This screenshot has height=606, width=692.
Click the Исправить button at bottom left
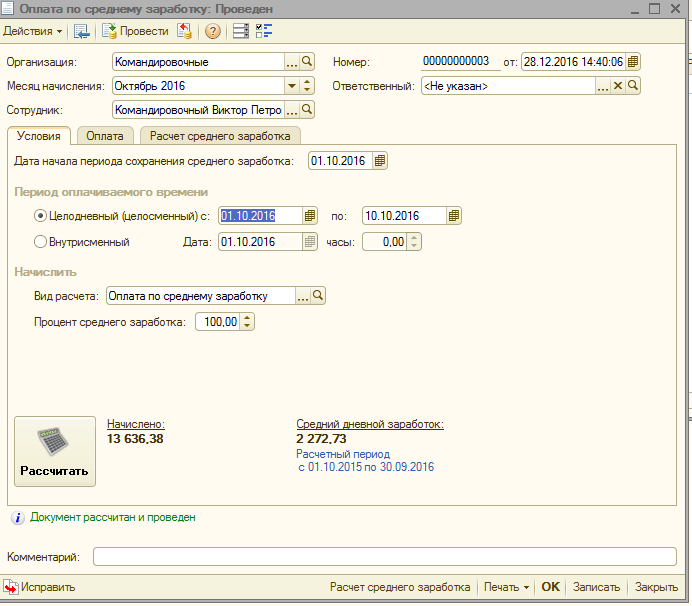click(40, 587)
